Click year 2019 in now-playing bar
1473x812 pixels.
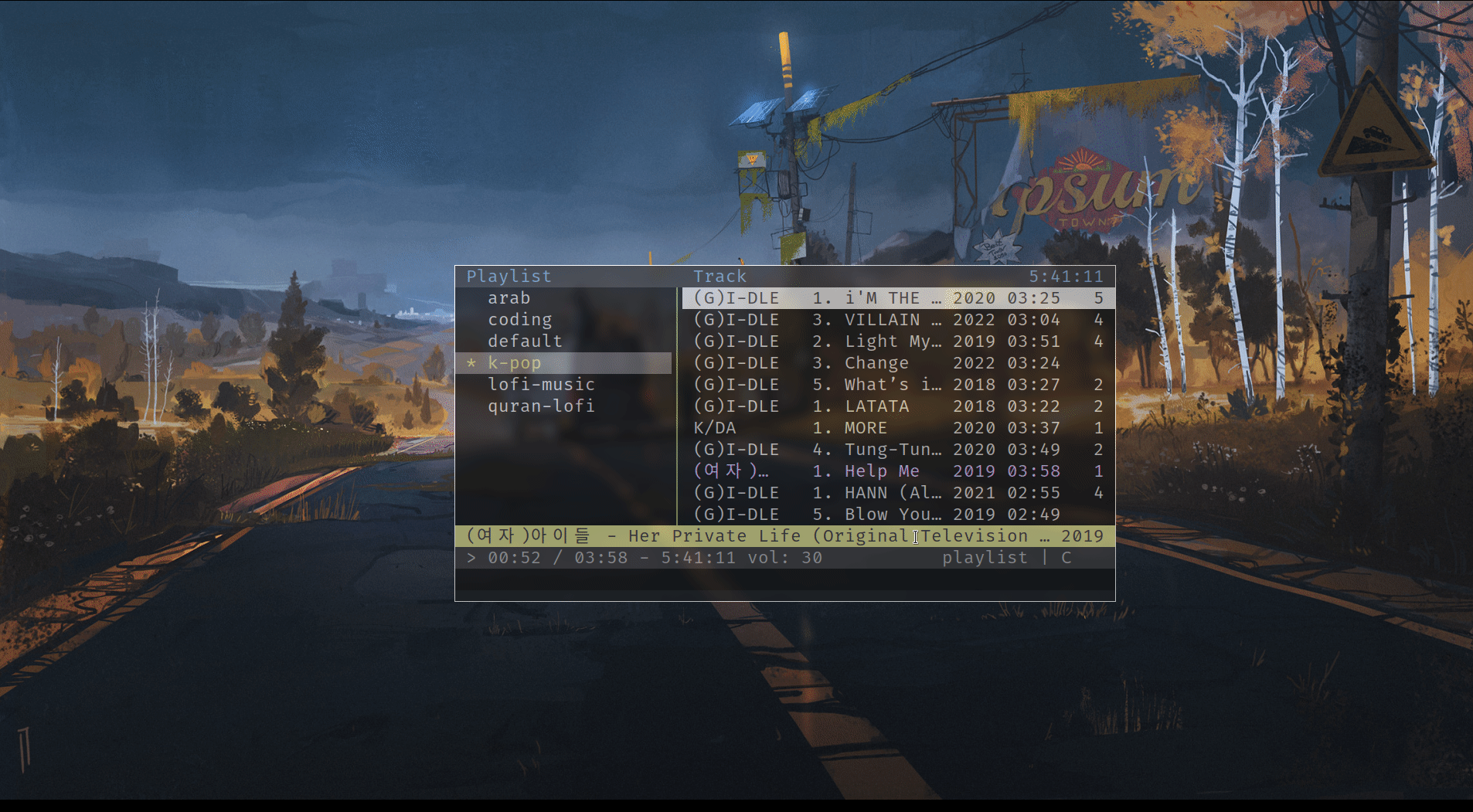(1082, 536)
